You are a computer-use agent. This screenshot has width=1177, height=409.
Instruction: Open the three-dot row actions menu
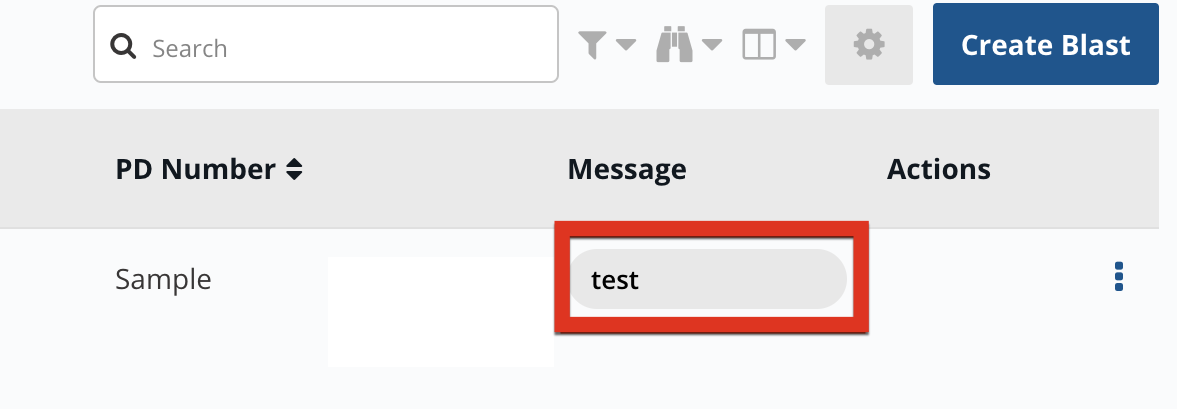[1119, 277]
